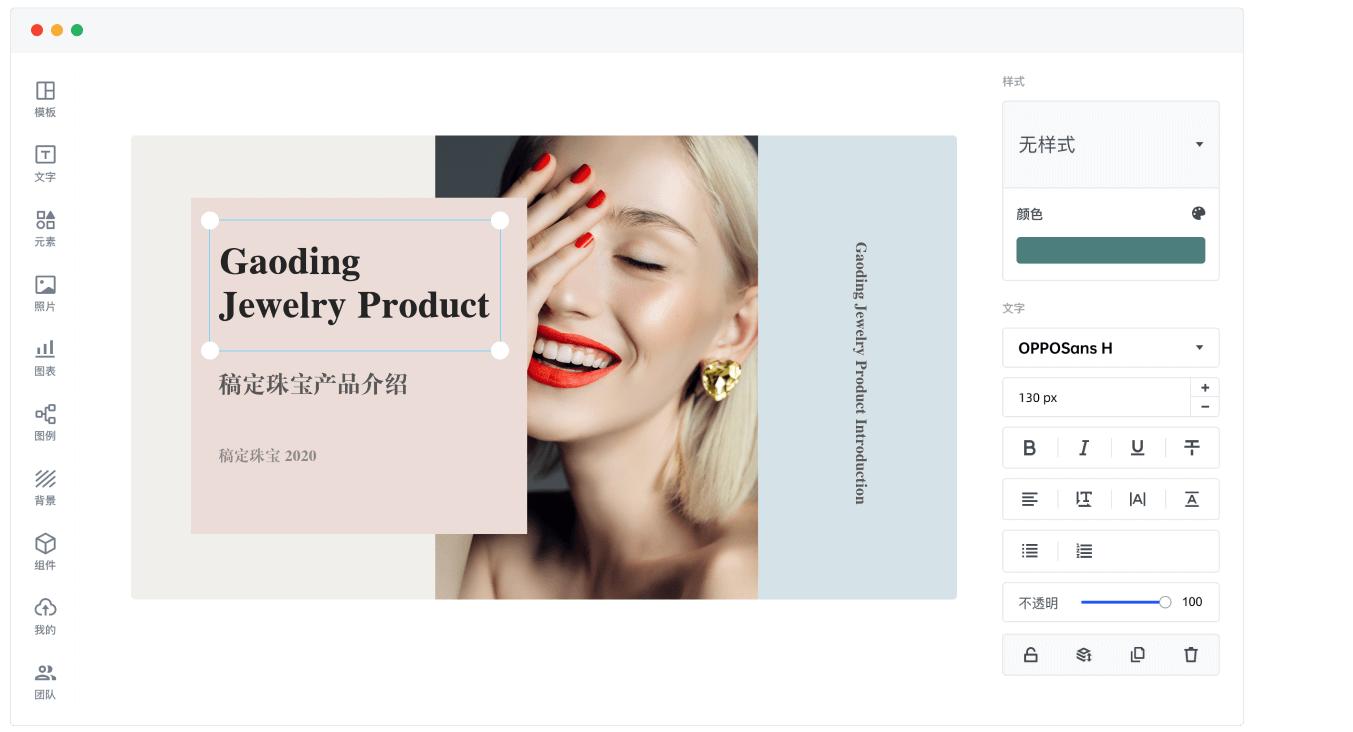Open the color palette icon beside 颜色
Screen dimensions: 1353x732
1198,213
